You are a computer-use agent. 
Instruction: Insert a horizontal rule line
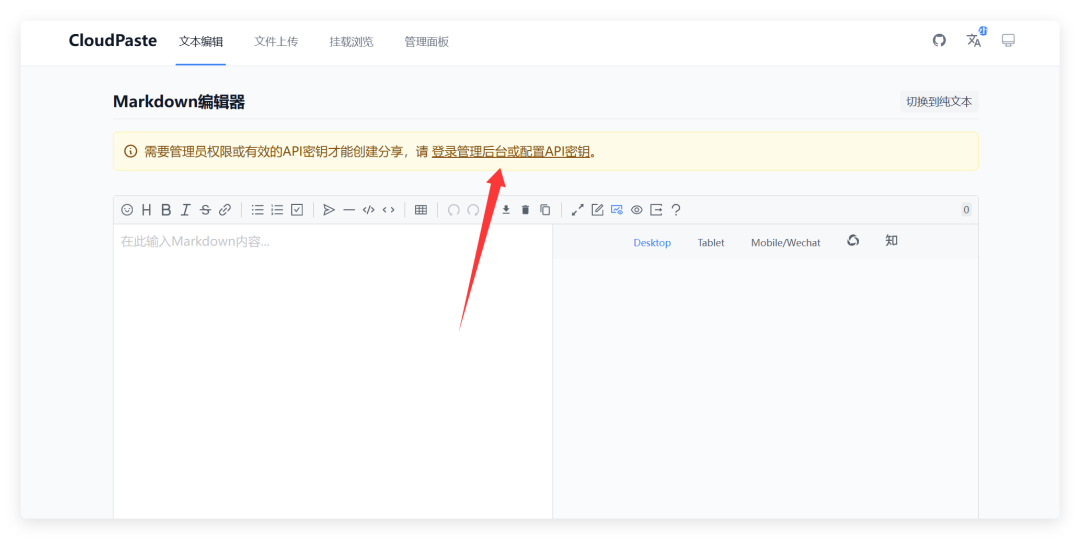point(349,210)
